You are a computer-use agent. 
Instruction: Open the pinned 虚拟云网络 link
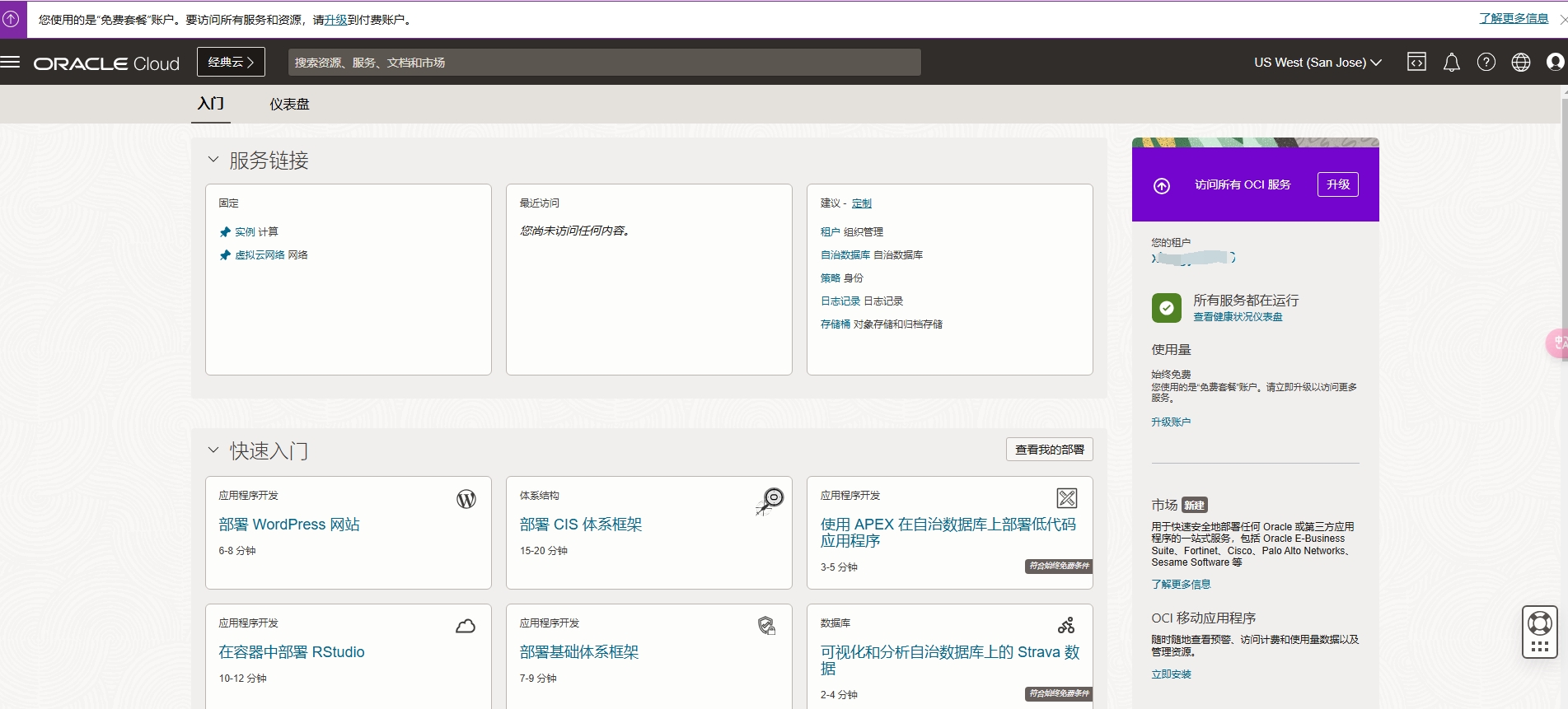tap(260, 255)
